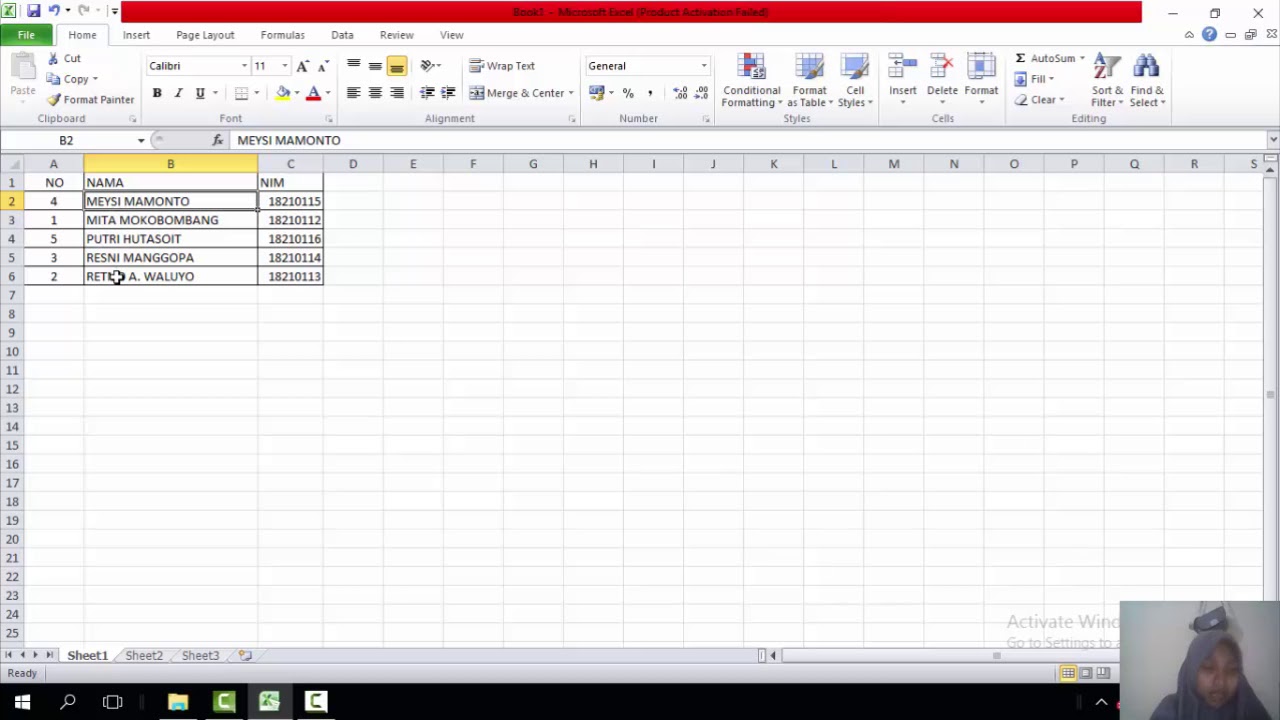Open Sort & Filter options
Screen dimensions: 1280x720
1107,80
